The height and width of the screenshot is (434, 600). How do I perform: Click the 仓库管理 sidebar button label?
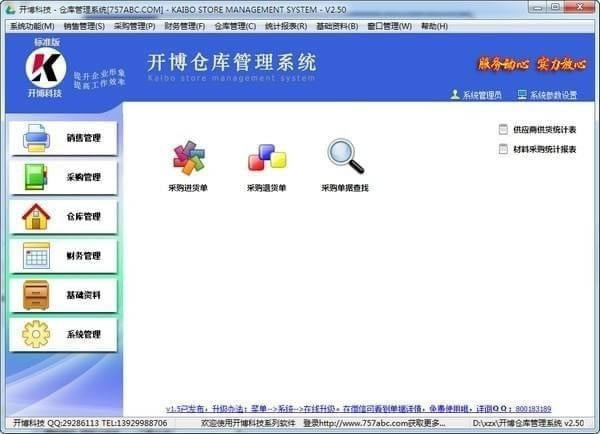pos(83,217)
